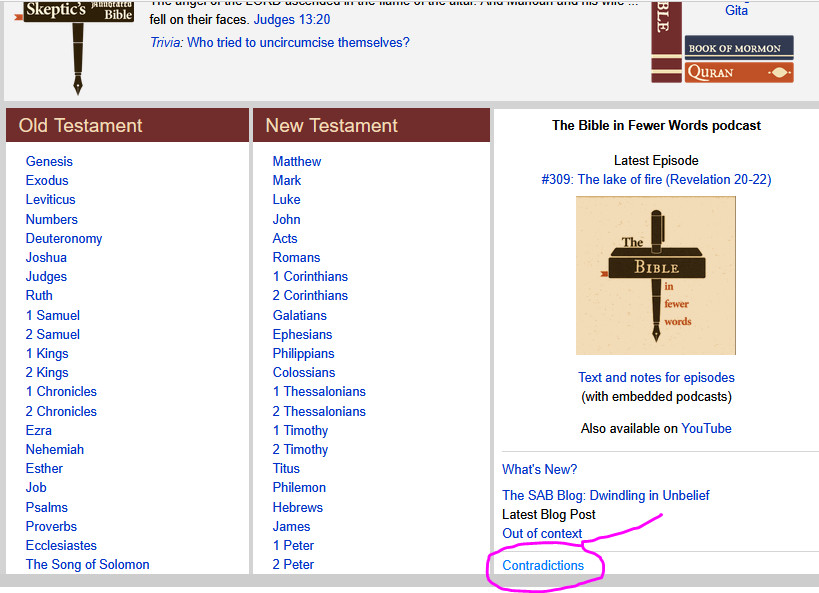Open the Out of context blog post
The width and height of the screenshot is (819, 593).
click(x=542, y=533)
